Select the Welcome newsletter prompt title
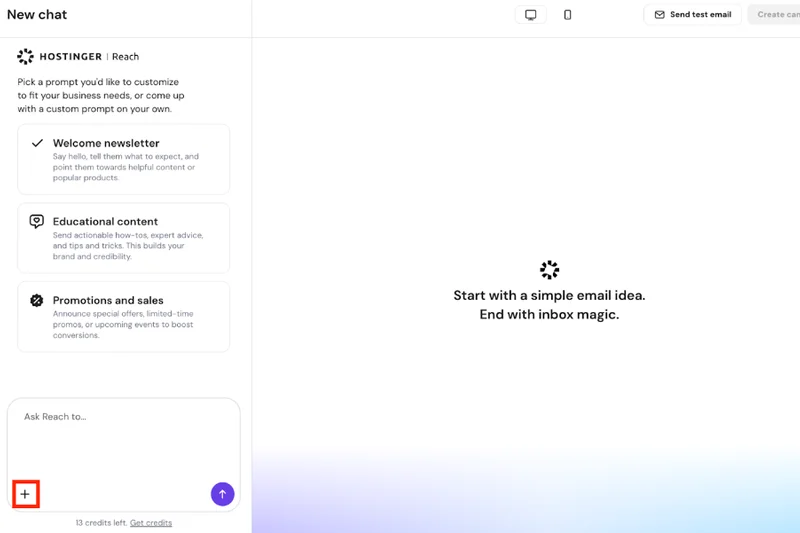This screenshot has width=800, height=533. pyautogui.click(x=106, y=143)
